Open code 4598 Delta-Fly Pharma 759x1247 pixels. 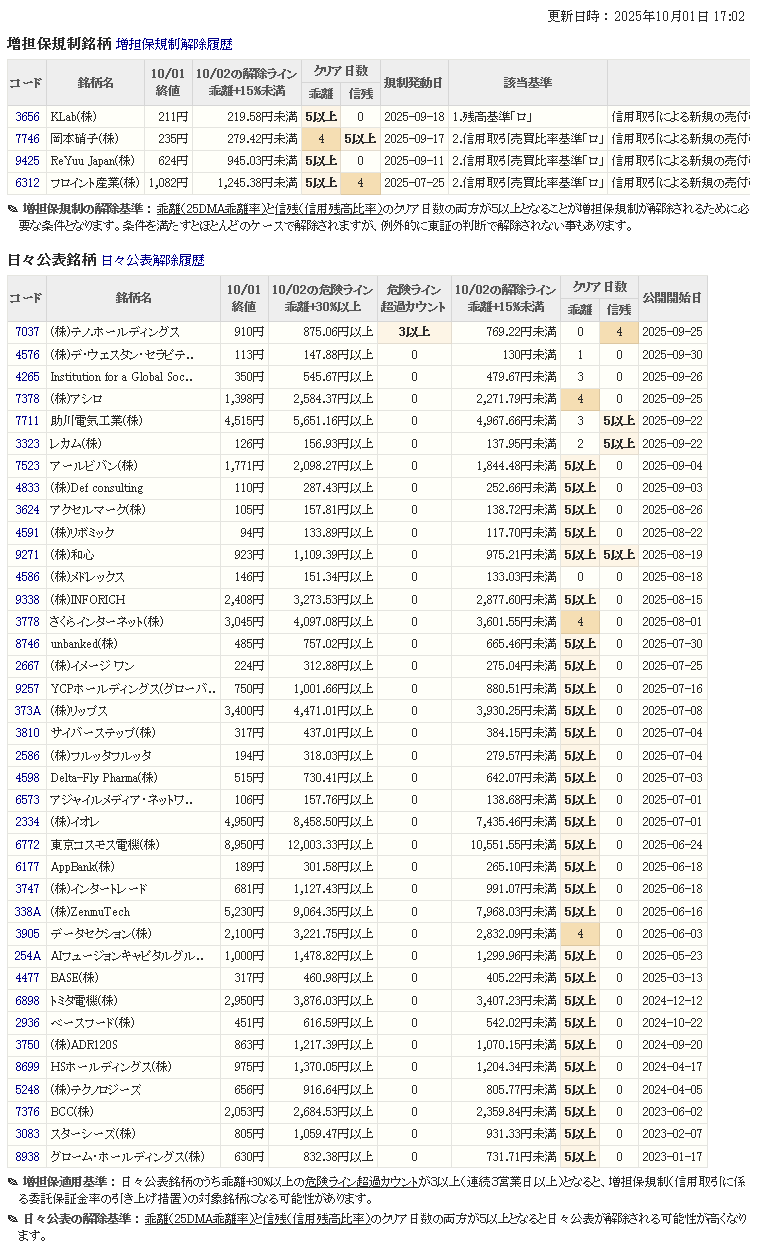coord(27,778)
